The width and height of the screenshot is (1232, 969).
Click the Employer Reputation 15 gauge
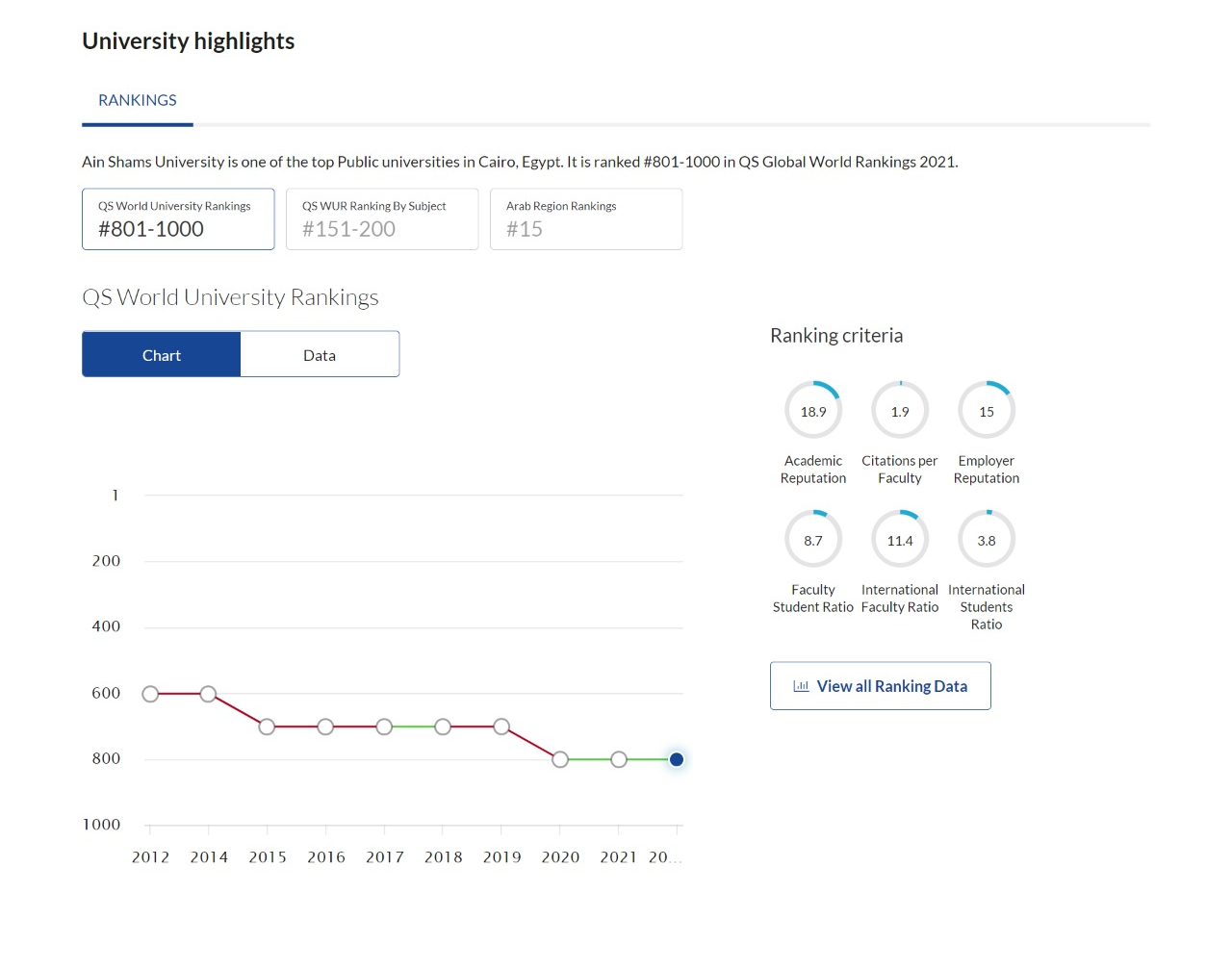tap(987, 411)
